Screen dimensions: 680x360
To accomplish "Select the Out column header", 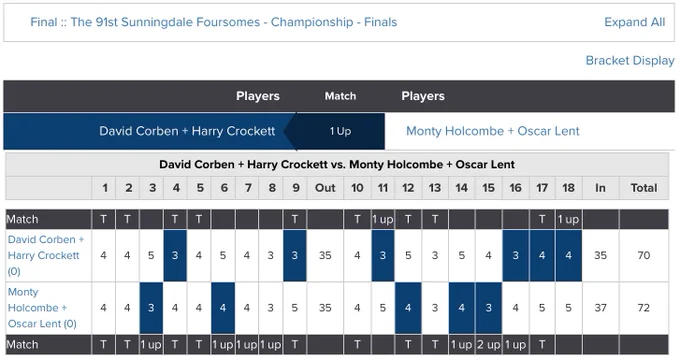I will [x=325, y=188].
